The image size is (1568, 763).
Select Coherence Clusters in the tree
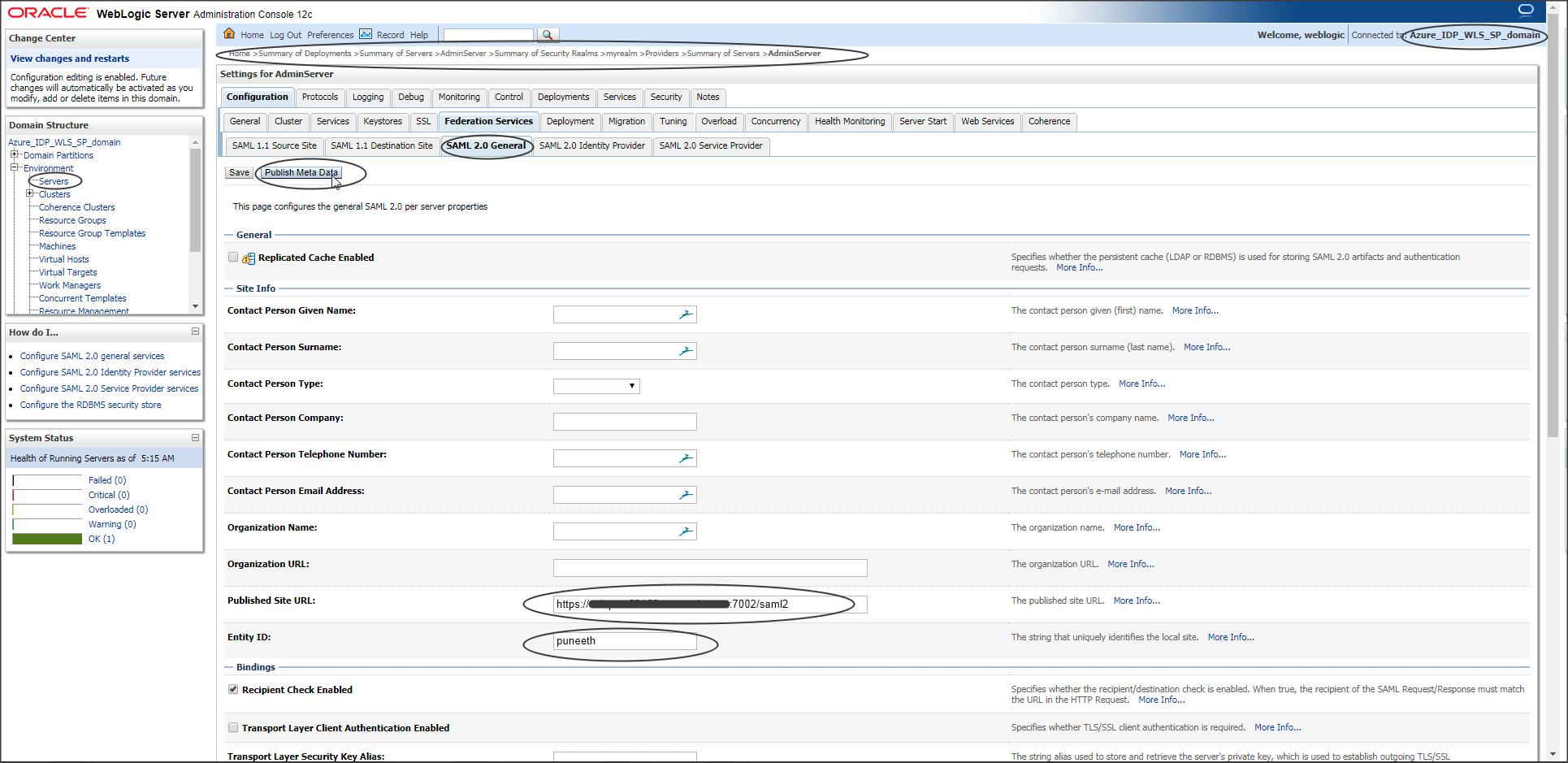pyautogui.click(x=77, y=207)
